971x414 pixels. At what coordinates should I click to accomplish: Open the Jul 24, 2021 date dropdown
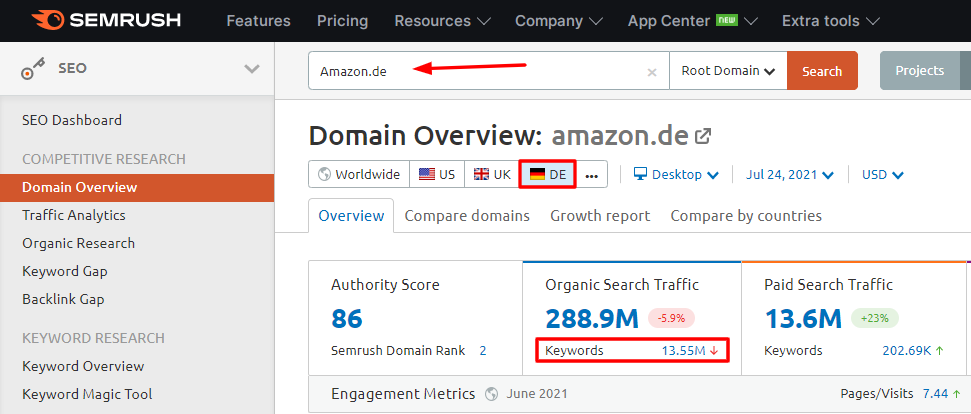[x=790, y=175]
